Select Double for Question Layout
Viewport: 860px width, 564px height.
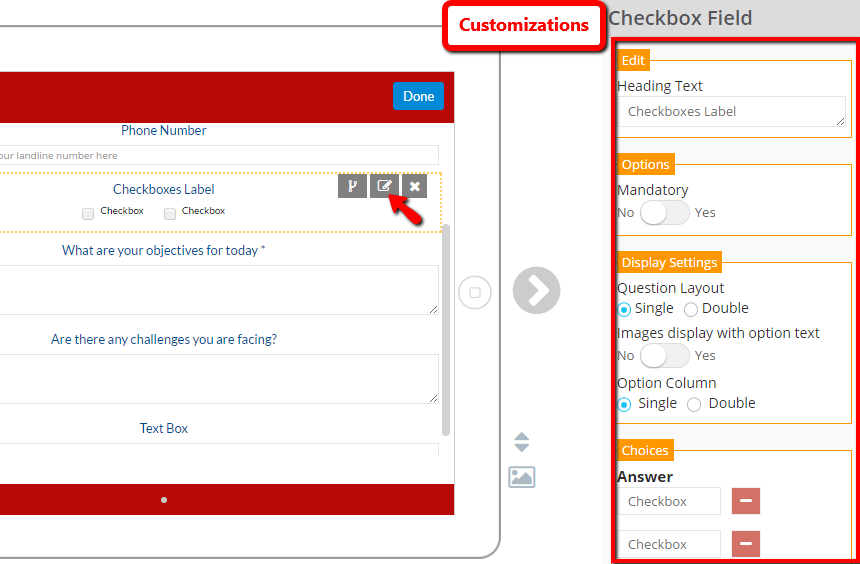tap(691, 309)
